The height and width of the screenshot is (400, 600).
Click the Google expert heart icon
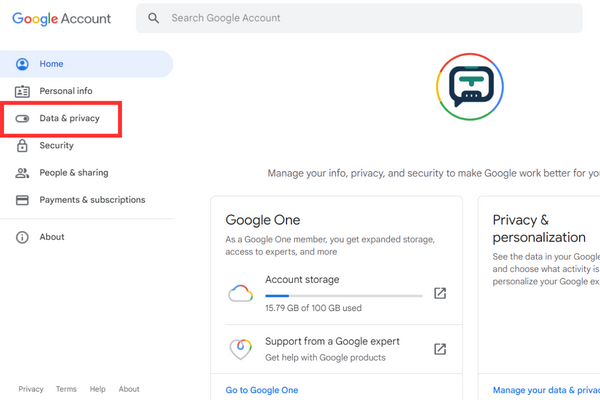click(240, 349)
